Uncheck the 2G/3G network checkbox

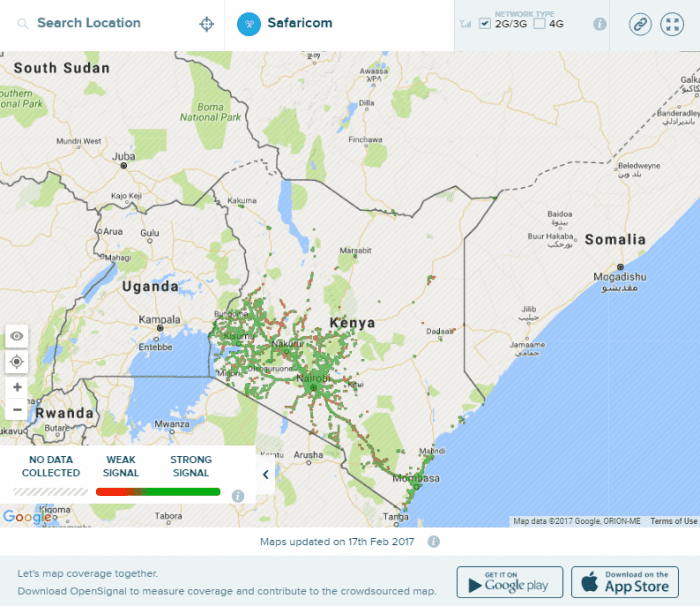(x=485, y=23)
